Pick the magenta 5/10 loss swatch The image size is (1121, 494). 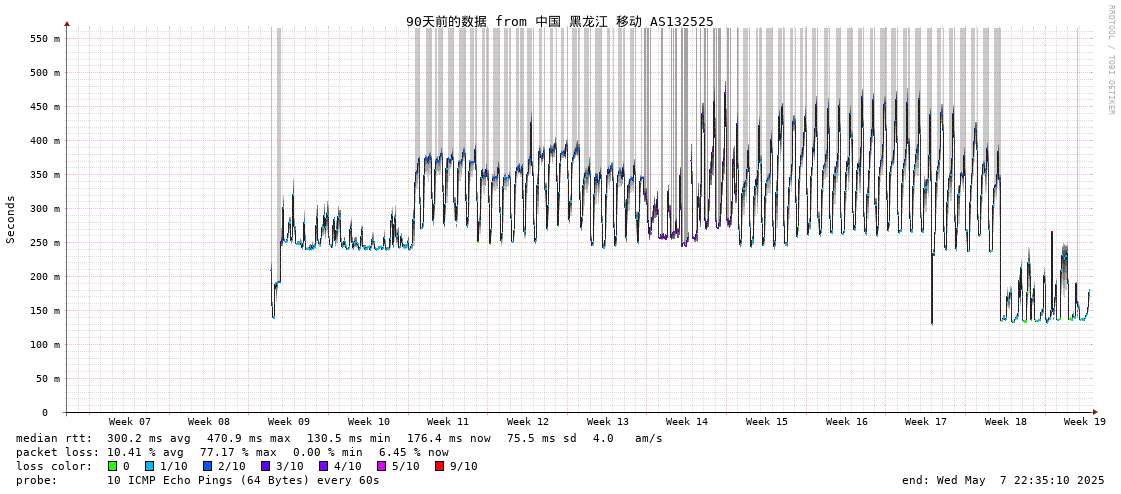pyautogui.click(x=382, y=466)
